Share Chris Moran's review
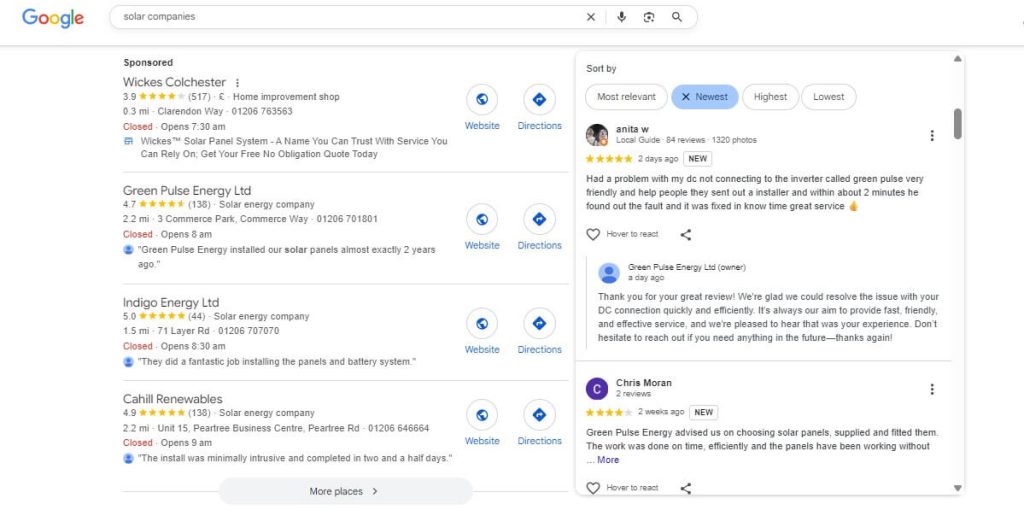 pos(686,488)
